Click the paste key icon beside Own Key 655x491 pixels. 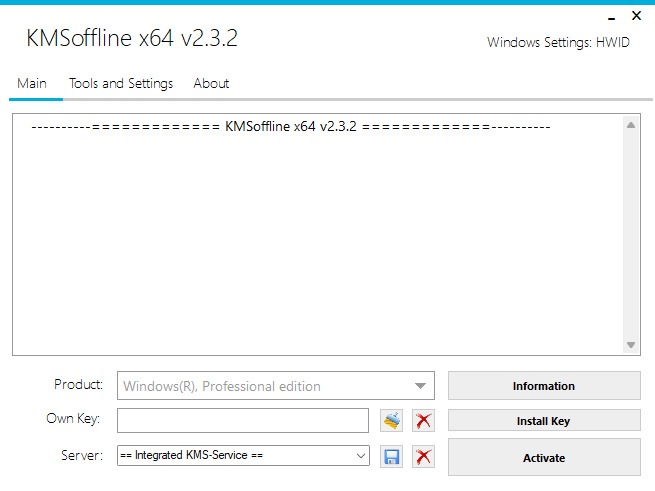(391, 420)
